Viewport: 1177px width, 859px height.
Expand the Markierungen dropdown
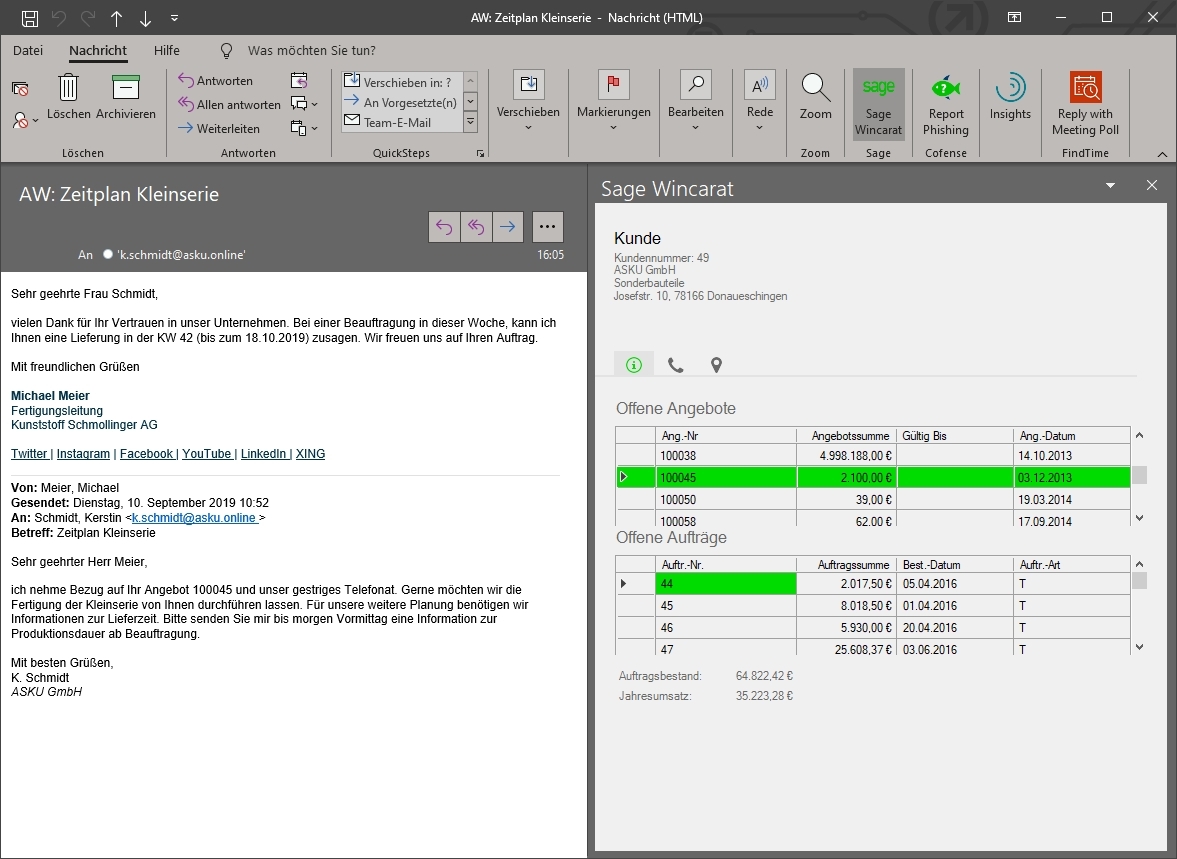(x=614, y=127)
